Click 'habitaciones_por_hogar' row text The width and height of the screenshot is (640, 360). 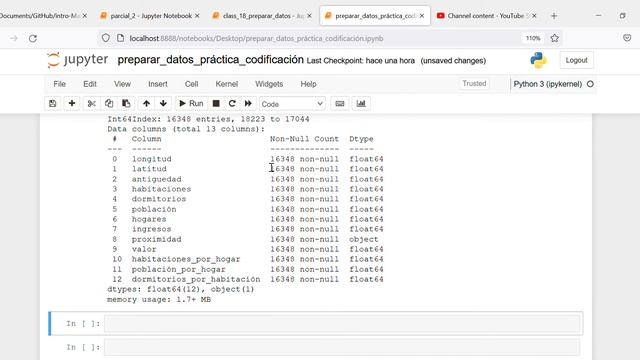[x=186, y=259]
